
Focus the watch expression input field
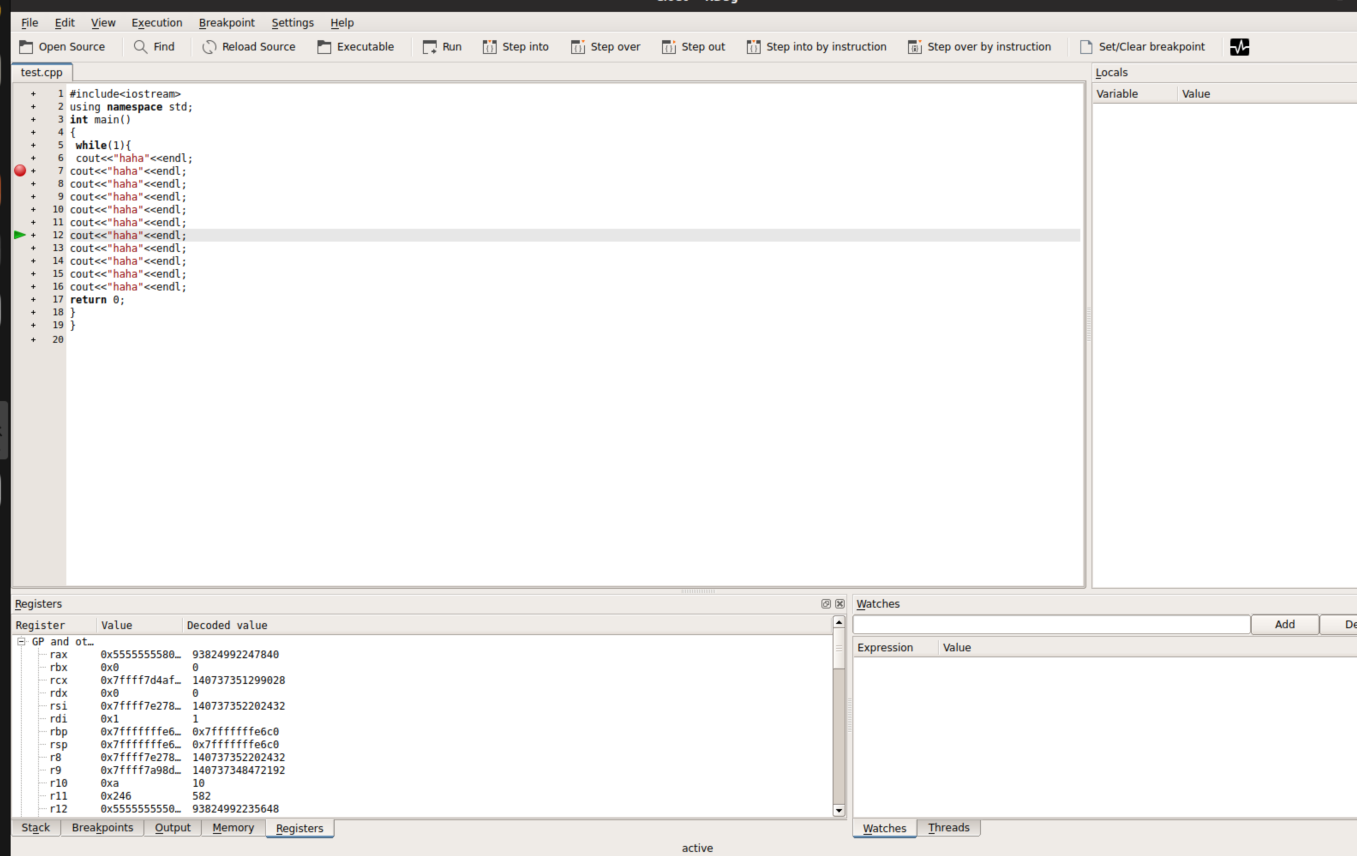(x=1051, y=625)
